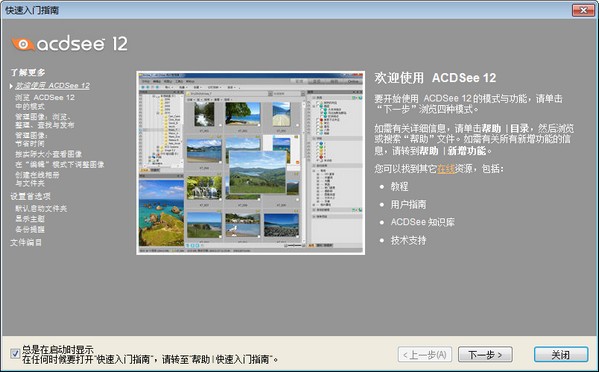The image size is (599, 372).
Task: Click the 了解更多 section heading
Action: point(28,72)
